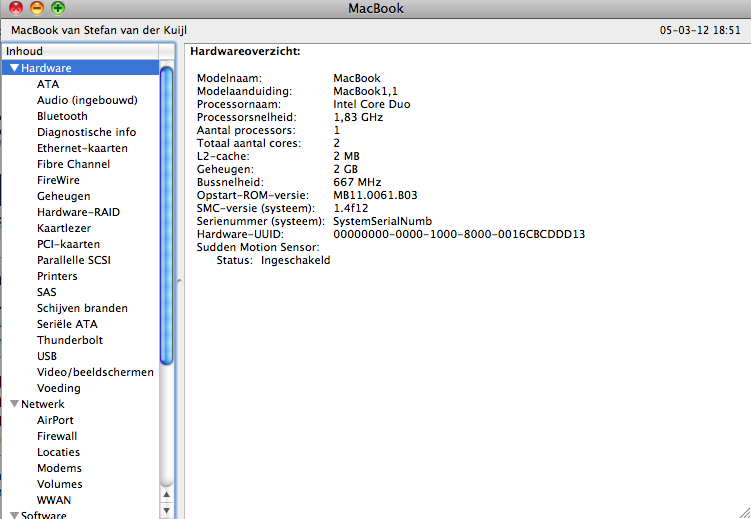The height and width of the screenshot is (519, 751).
Task: Click the yellow minimize window button
Action: [x=37, y=8]
